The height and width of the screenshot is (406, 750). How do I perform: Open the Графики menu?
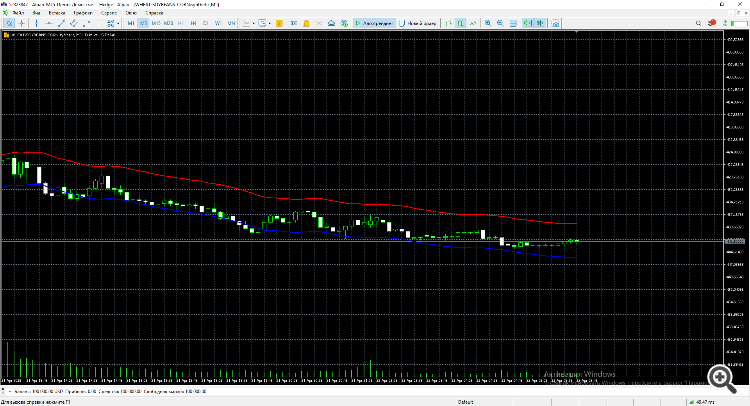coord(83,13)
